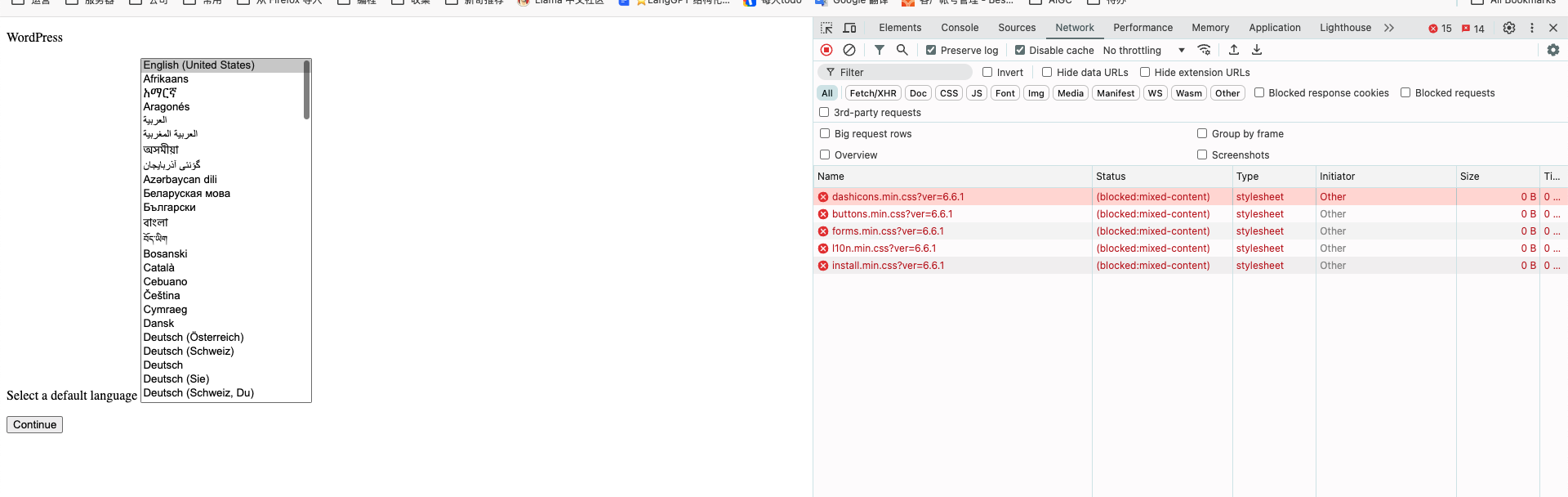
Task: Switch to the Elements tab
Action: point(900,28)
